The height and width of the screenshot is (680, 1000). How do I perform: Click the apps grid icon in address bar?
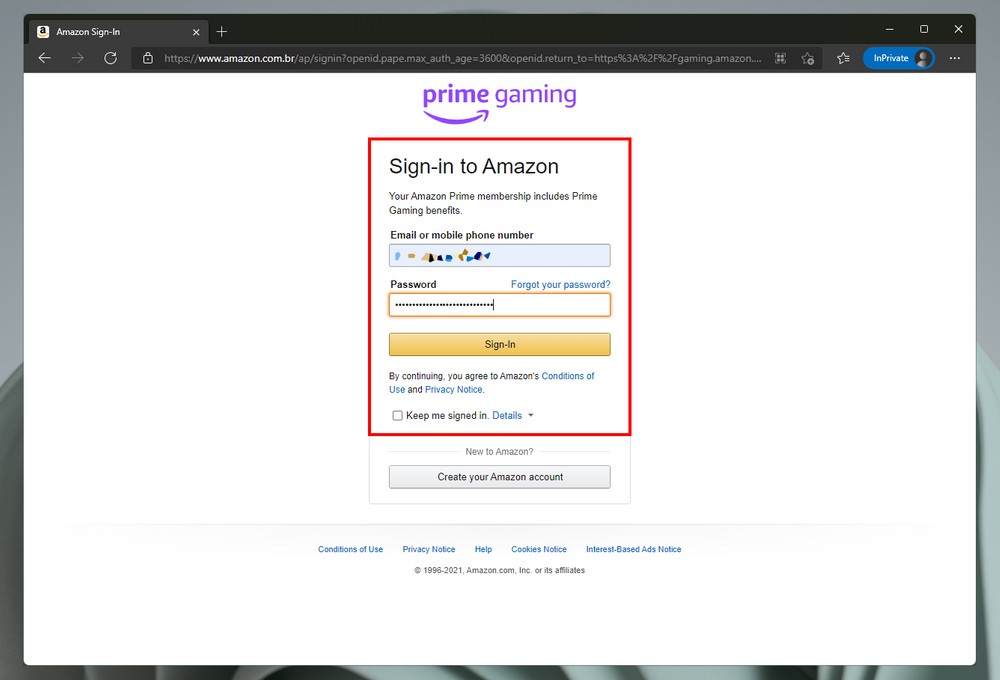[x=780, y=58]
